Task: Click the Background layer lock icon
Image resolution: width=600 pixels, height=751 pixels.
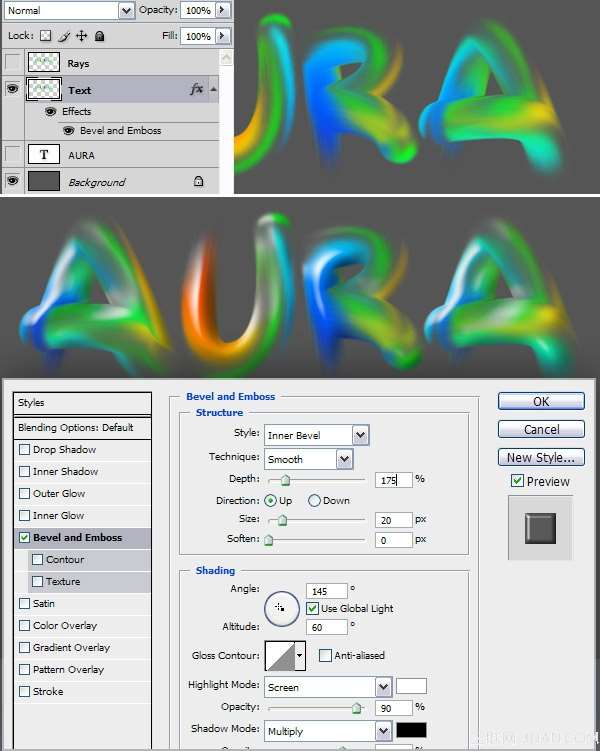Action: pyautogui.click(x=198, y=182)
